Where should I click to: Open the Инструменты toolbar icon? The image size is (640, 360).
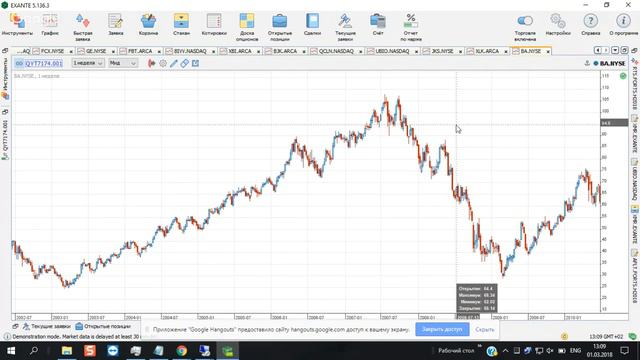pos(17,24)
